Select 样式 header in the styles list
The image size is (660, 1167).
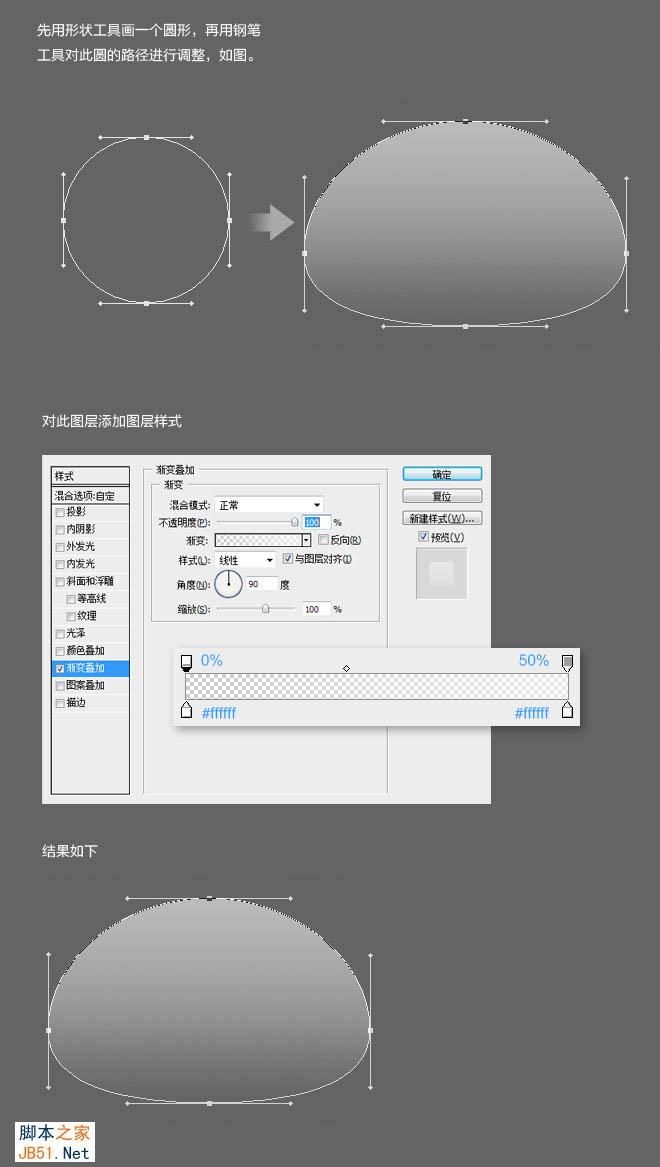90,476
